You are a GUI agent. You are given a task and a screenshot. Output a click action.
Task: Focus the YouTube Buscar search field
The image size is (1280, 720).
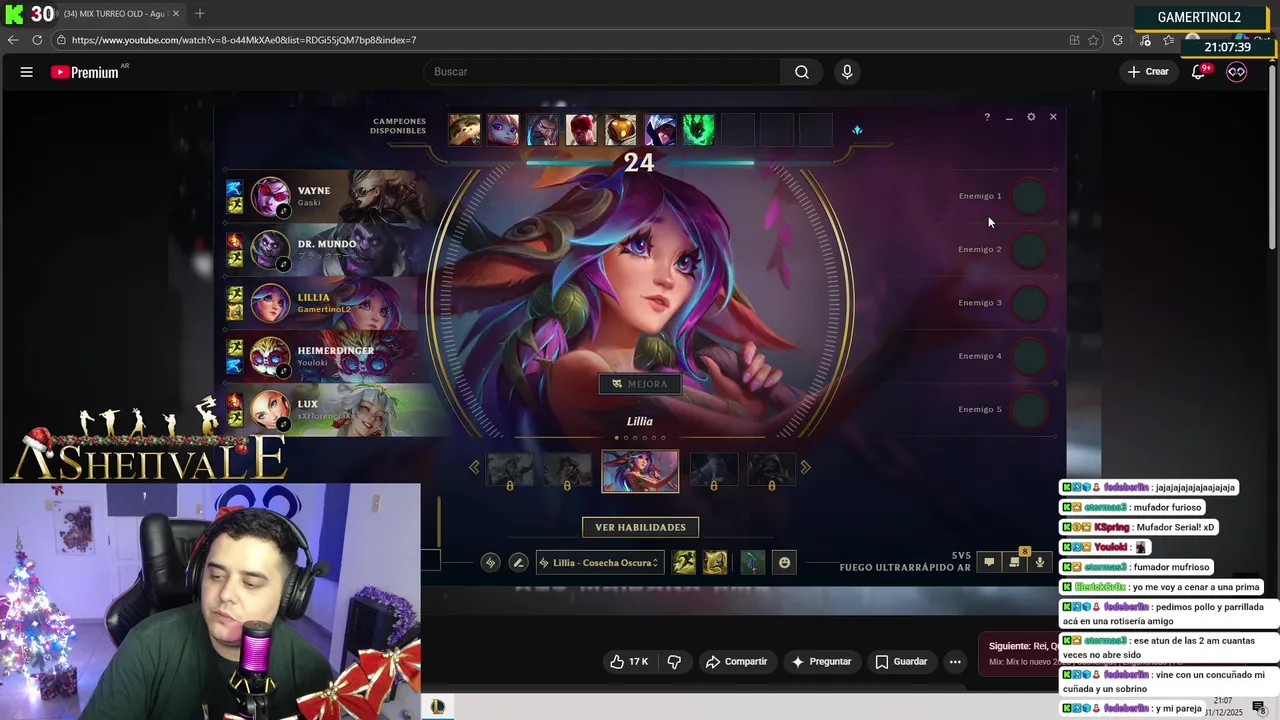(x=603, y=72)
